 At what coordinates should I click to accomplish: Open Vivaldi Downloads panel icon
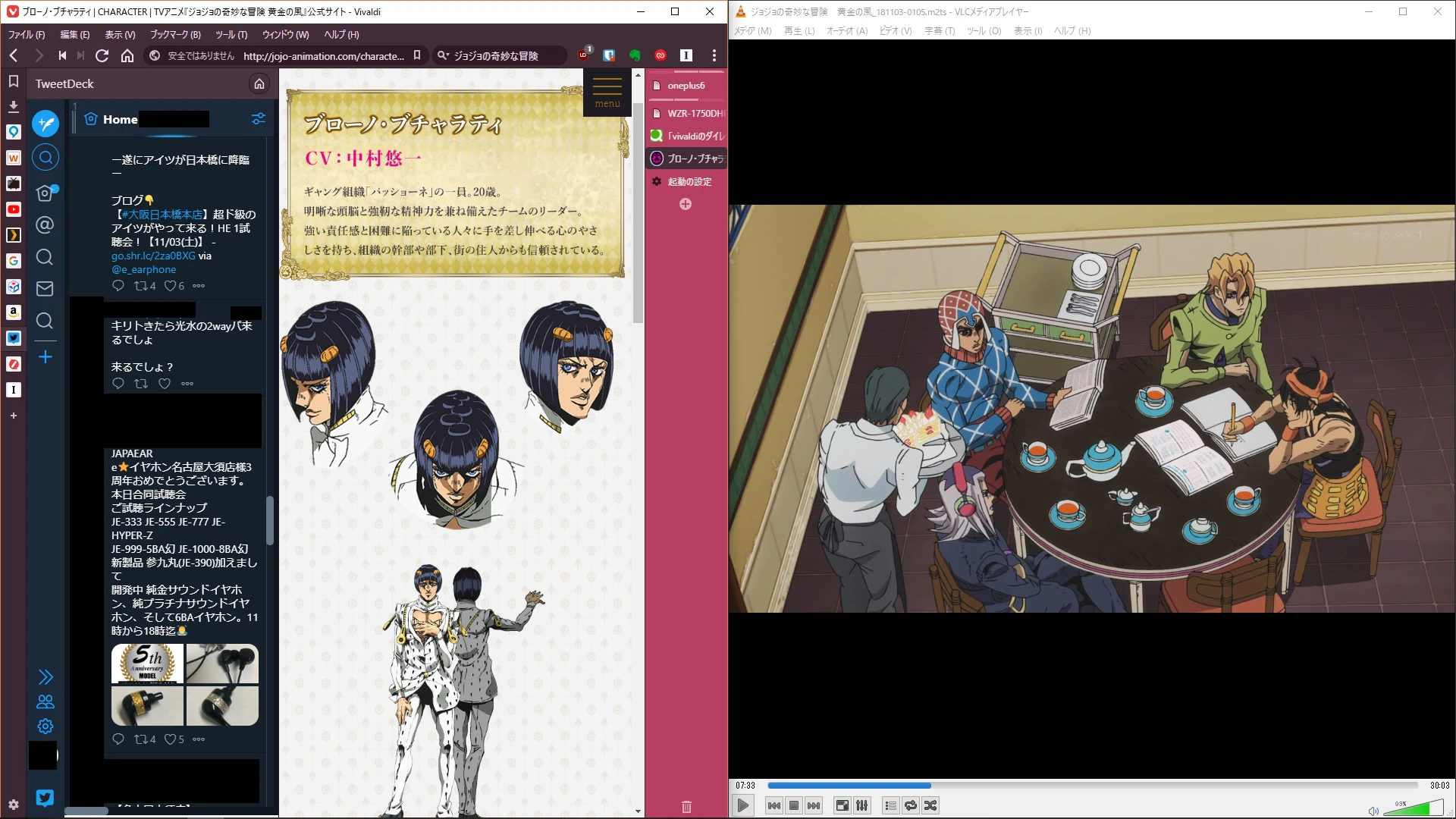tap(14, 106)
